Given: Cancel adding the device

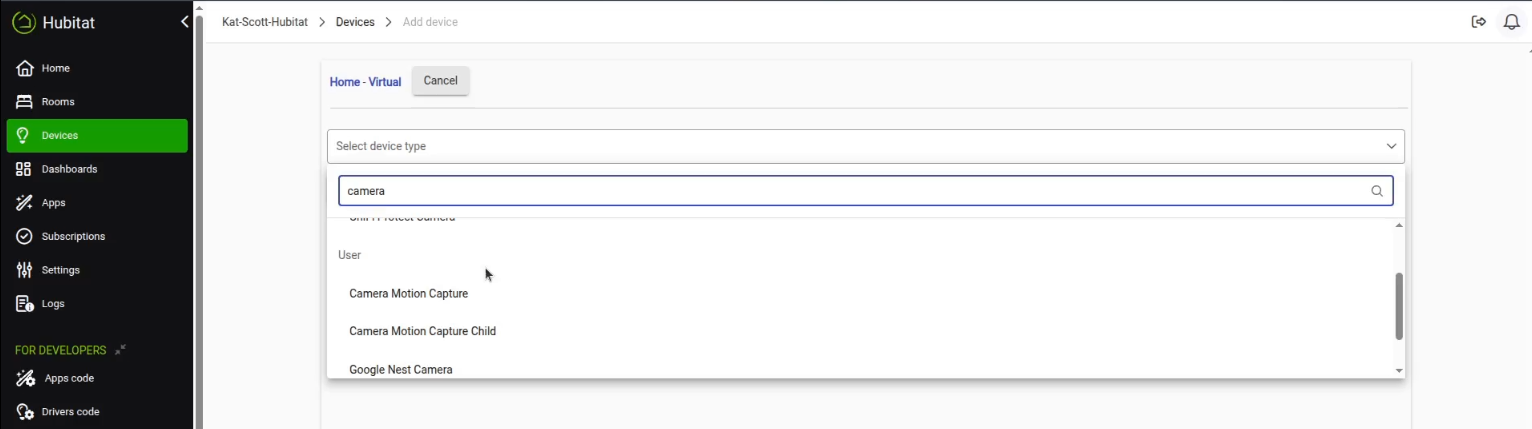Looking at the screenshot, I should 441,81.
